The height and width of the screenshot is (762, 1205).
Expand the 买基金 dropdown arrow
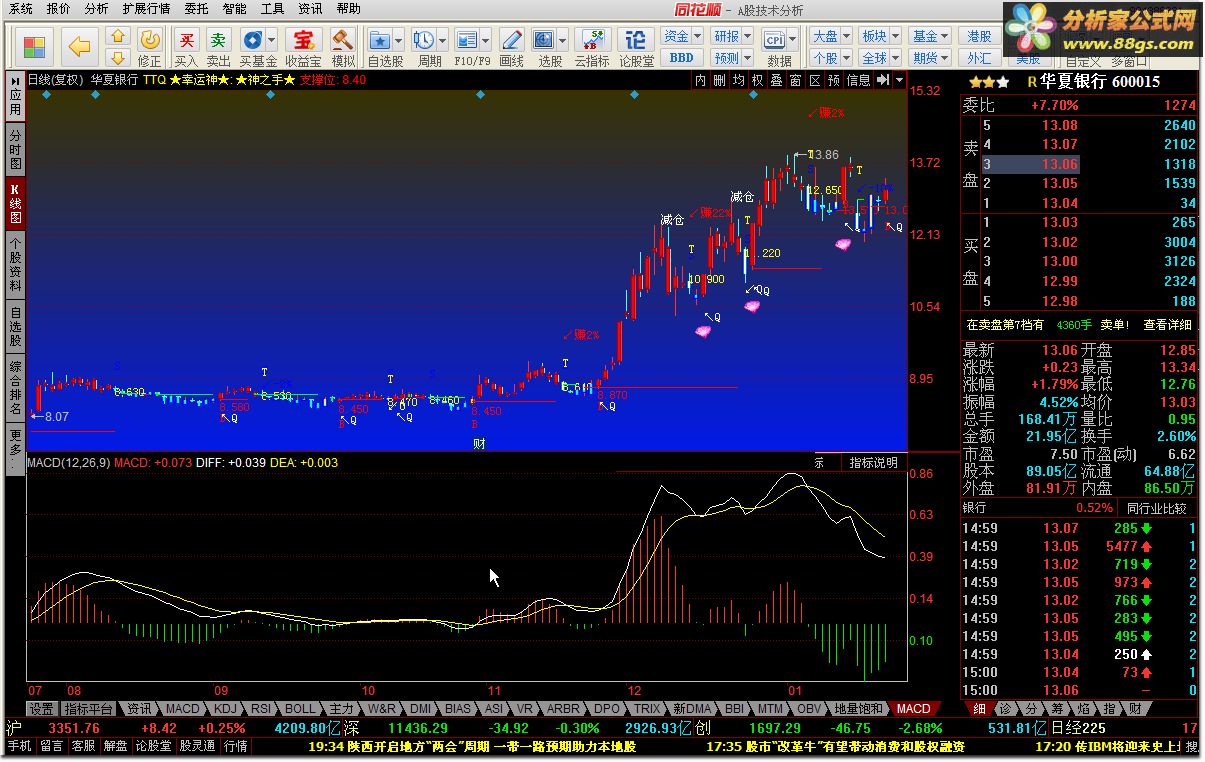(x=272, y=41)
